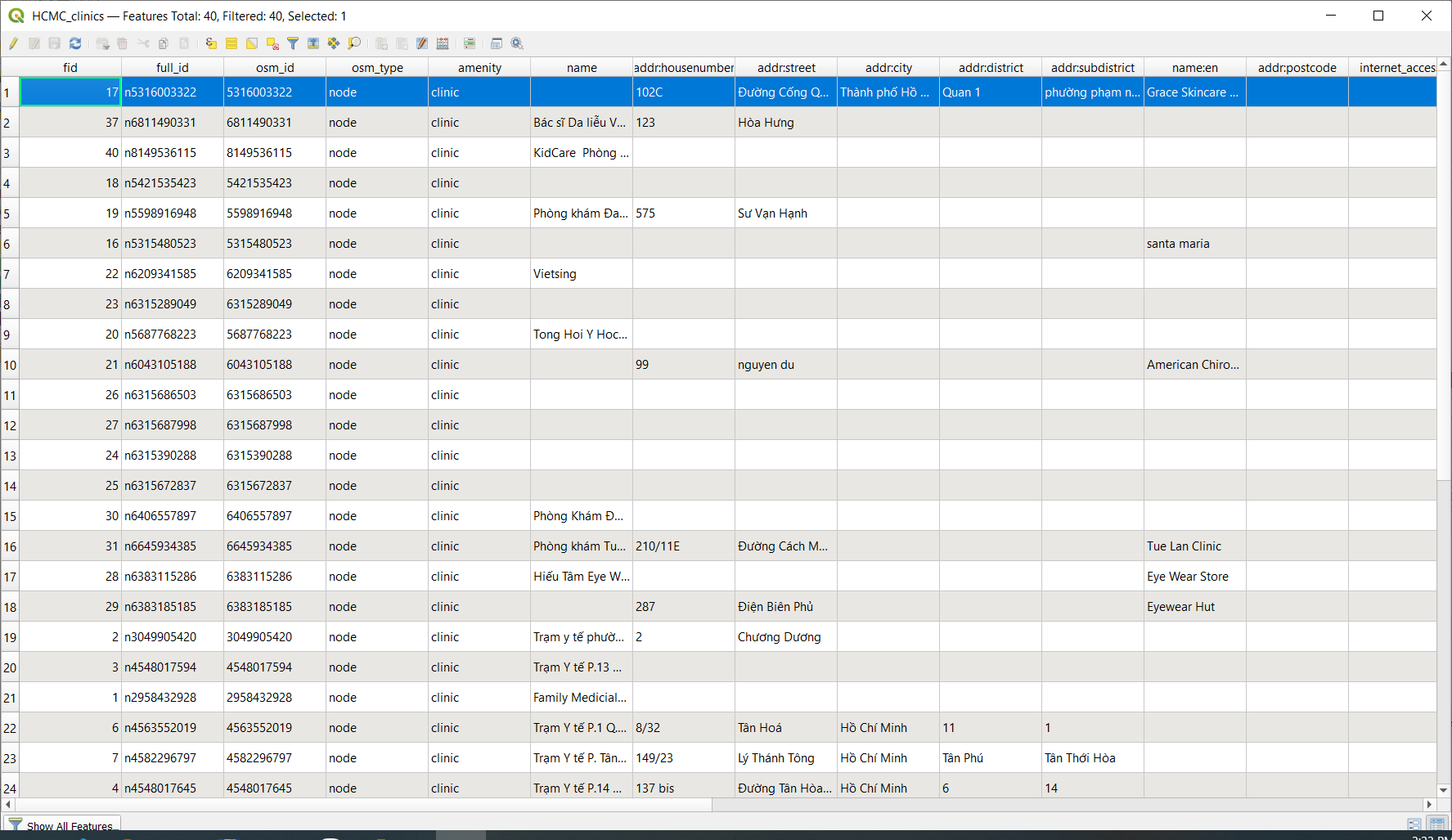
Task: Delete field column icon
Action: [402, 43]
